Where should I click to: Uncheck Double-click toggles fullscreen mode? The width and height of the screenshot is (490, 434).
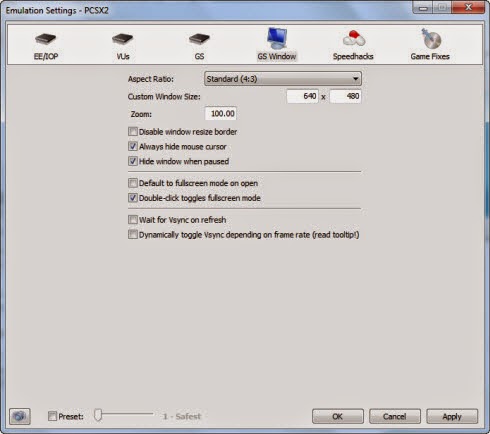point(133,198)
